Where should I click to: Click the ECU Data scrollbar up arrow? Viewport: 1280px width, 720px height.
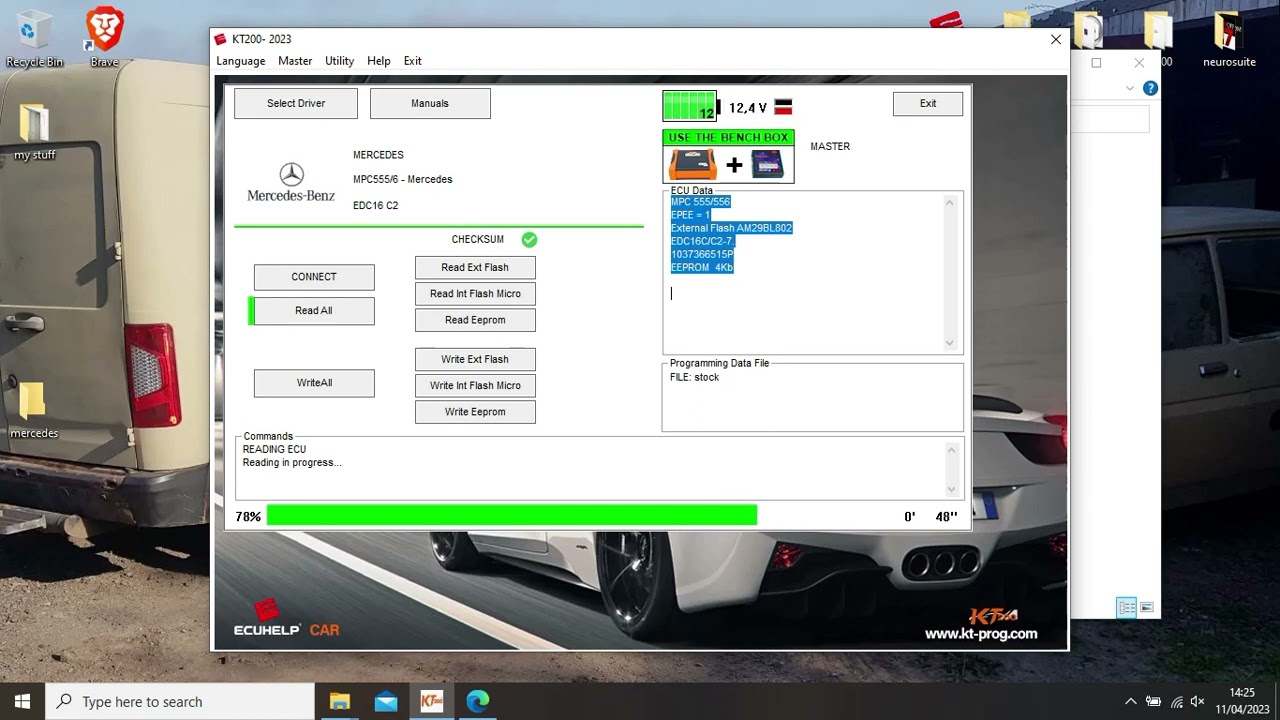[x=950, y=203]
